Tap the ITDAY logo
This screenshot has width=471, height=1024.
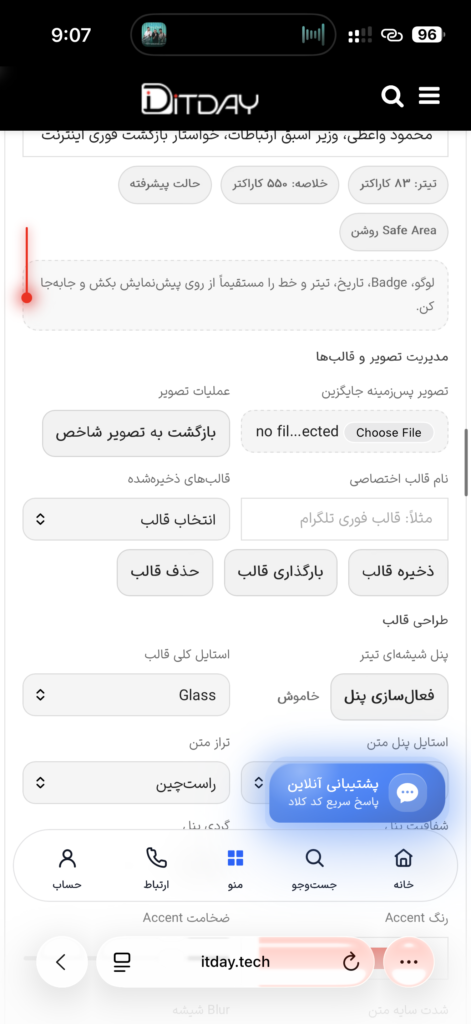(200, 99)
